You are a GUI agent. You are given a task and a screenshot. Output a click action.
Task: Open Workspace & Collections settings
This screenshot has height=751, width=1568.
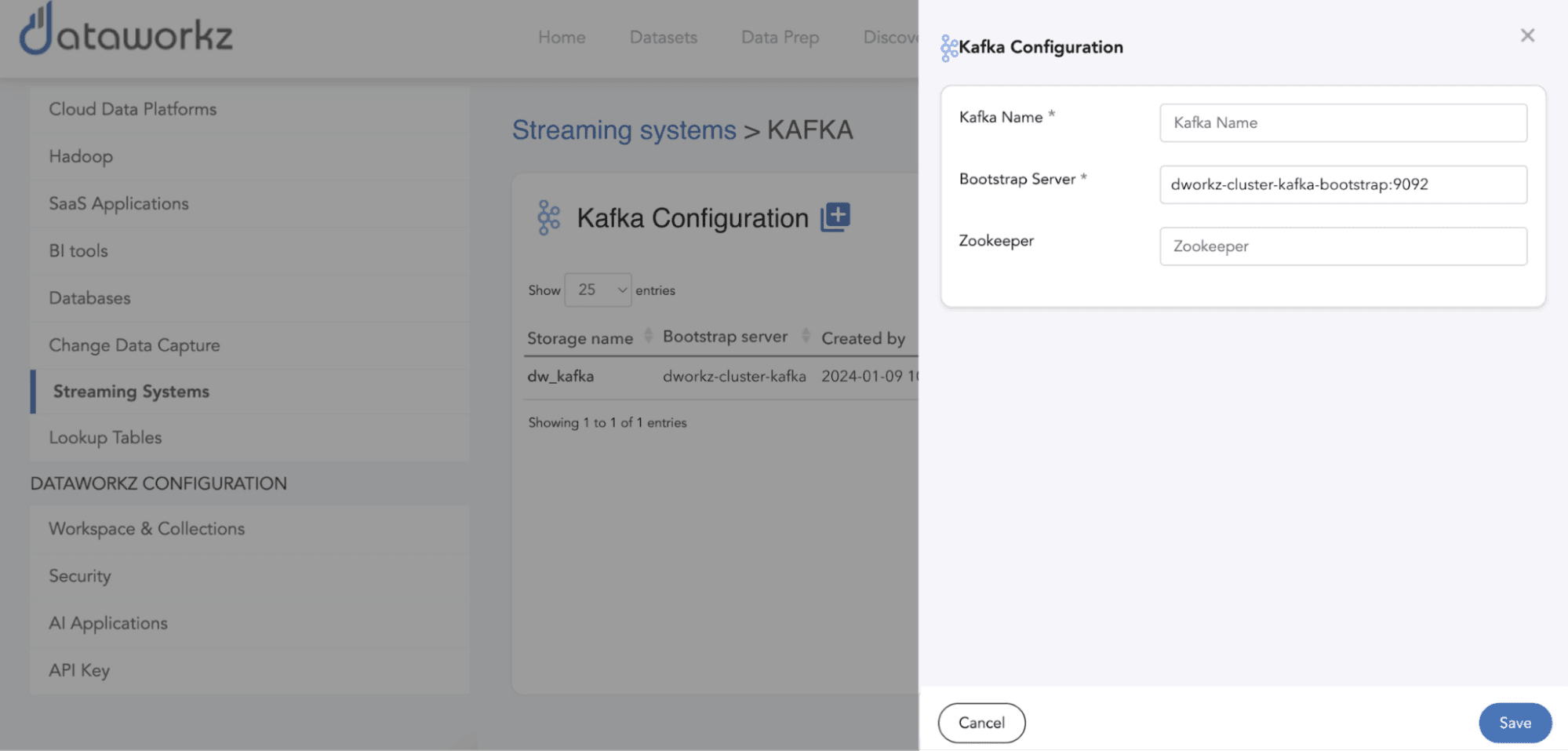pos(147,529)
